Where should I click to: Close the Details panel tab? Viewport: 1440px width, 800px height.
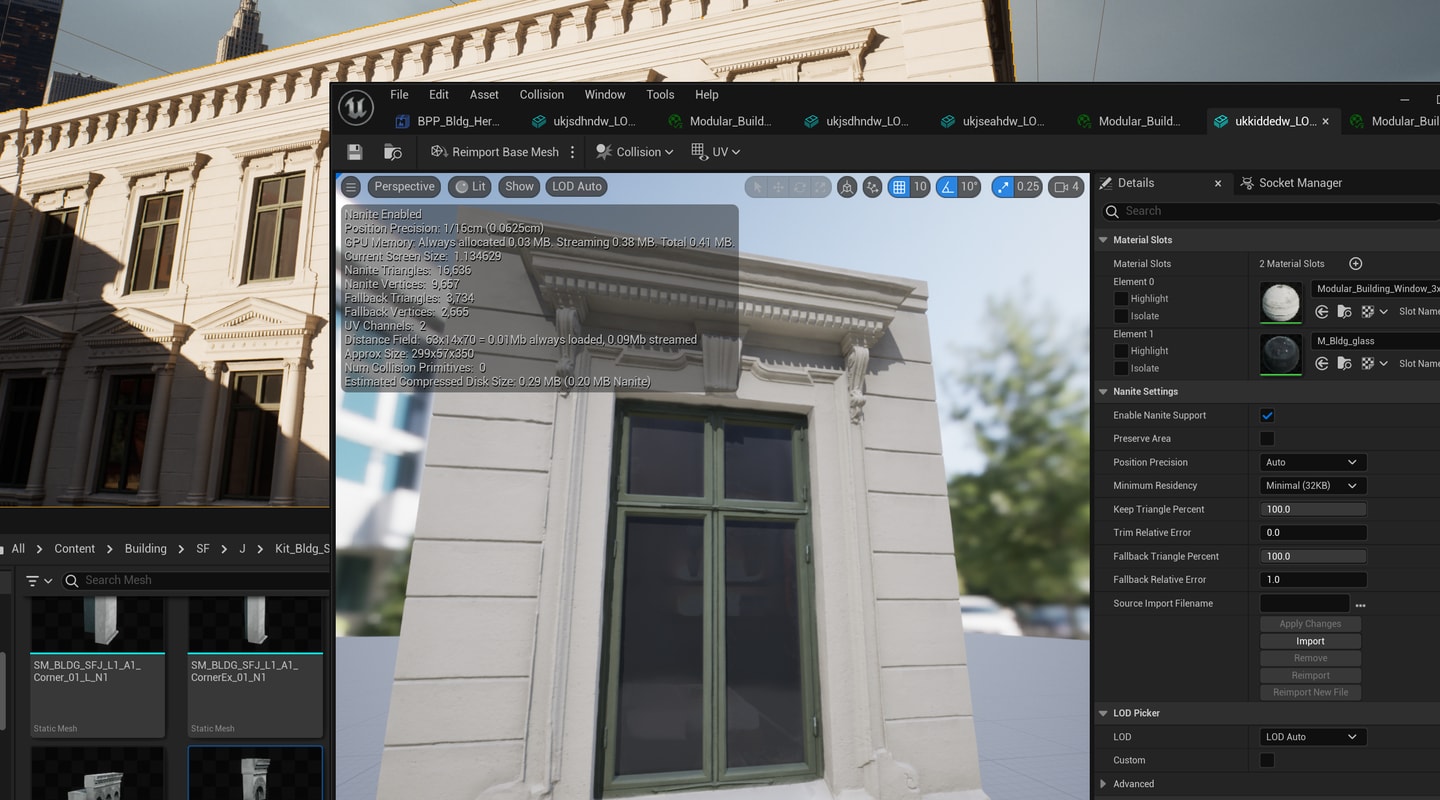click(x=1218, y=183)
